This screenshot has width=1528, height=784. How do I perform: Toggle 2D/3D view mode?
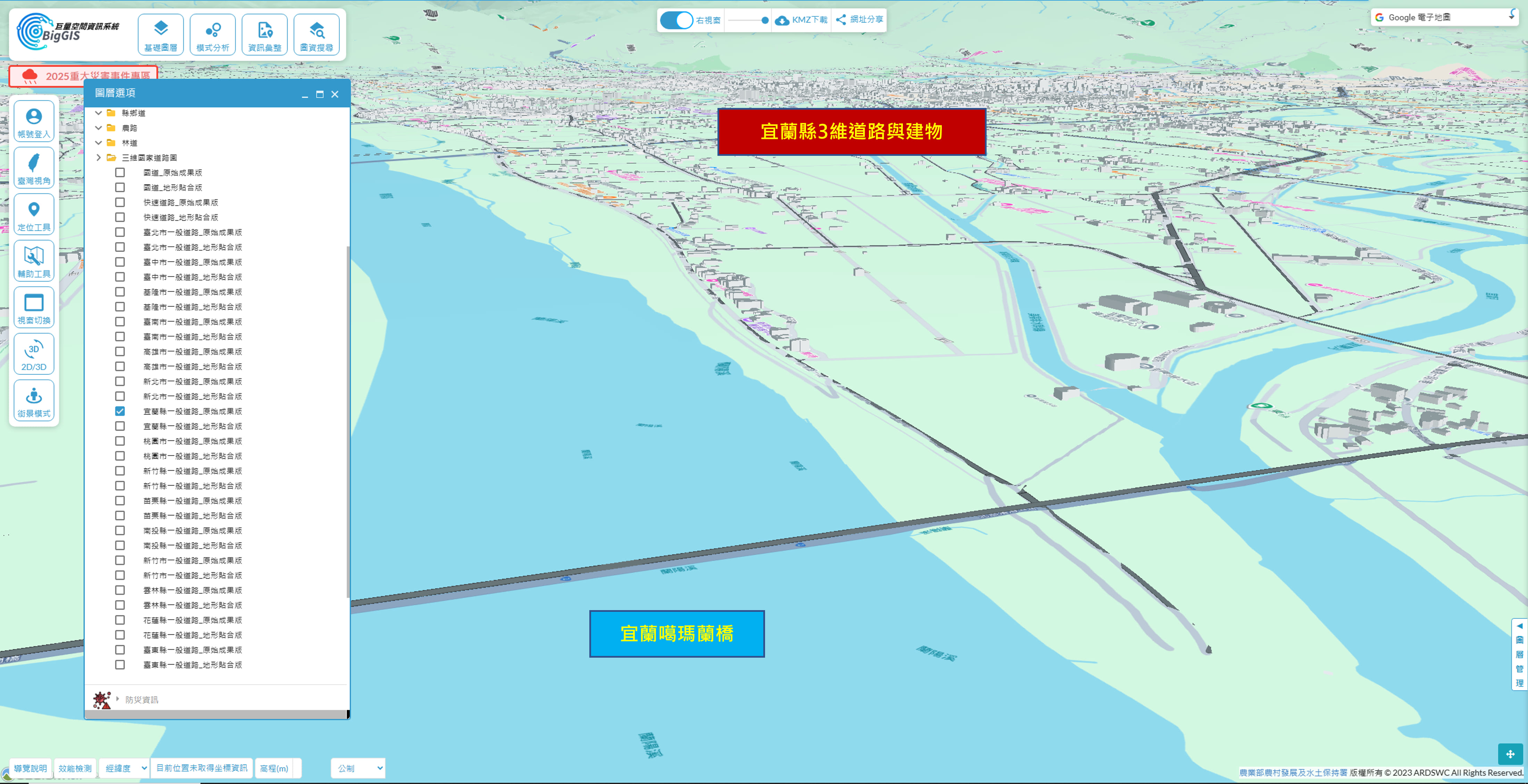(34, 354)
